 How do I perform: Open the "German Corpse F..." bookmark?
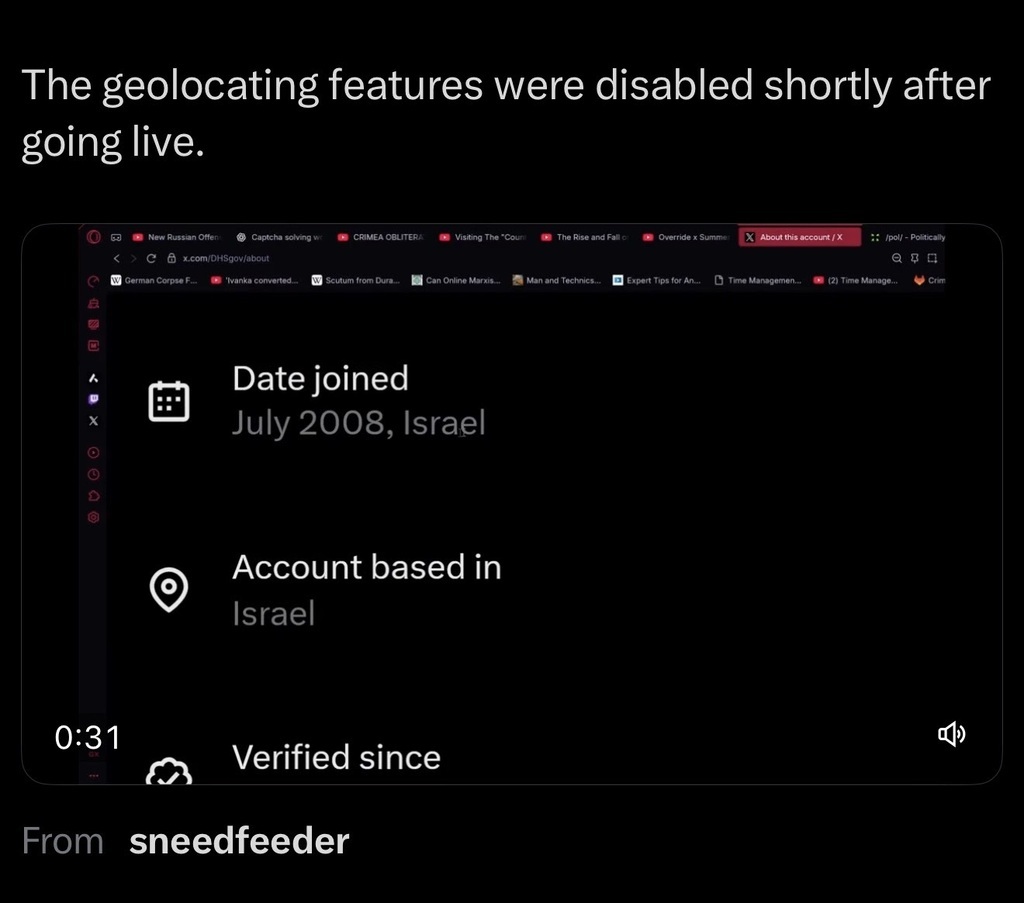[154, 281]
